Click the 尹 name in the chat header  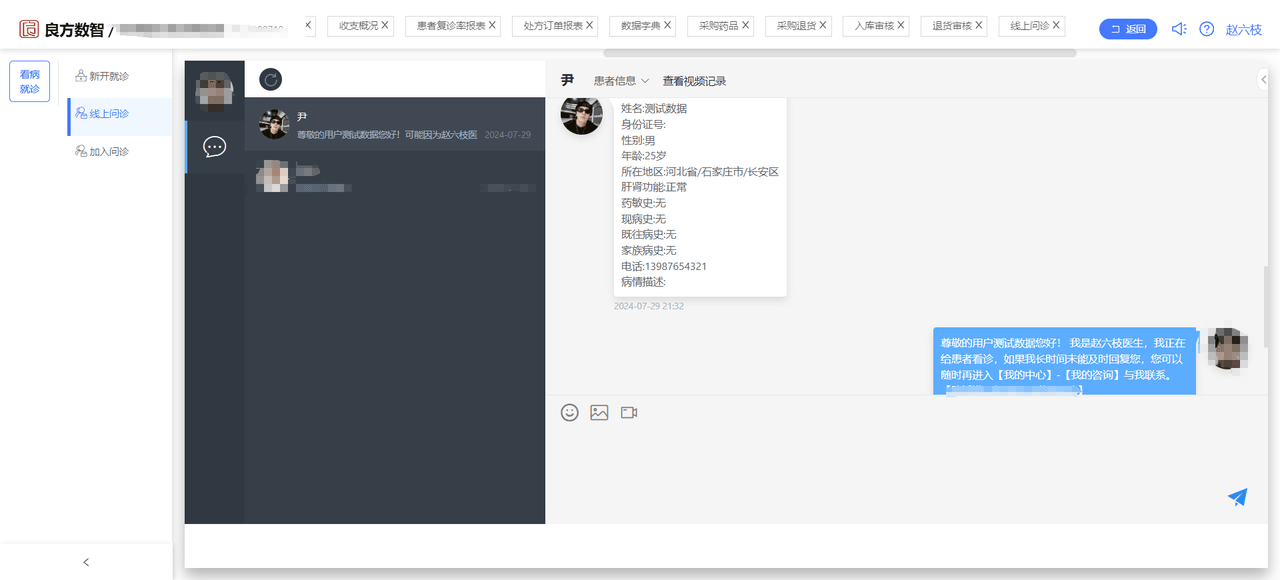(x=567, y=80)
